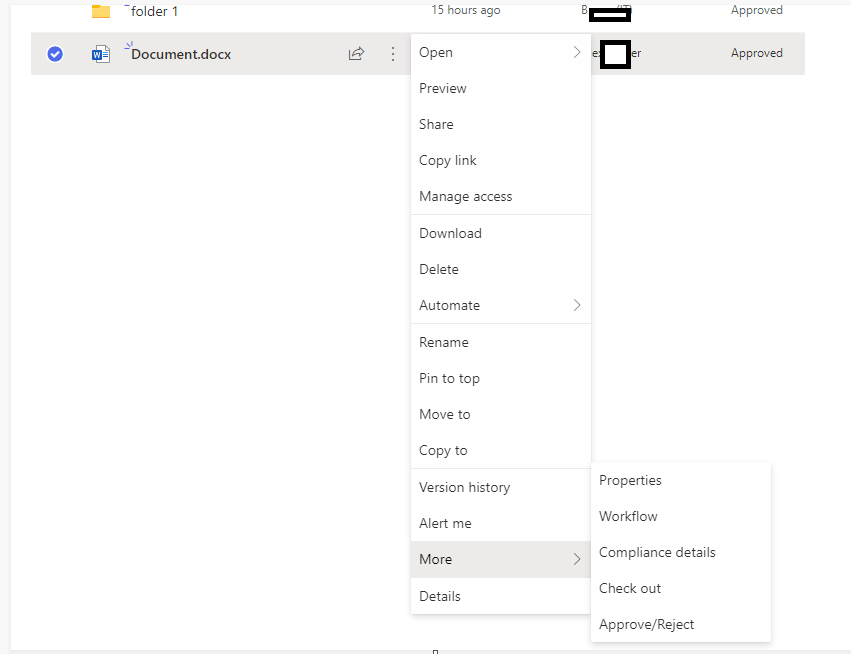This screenshot has height=654, width=851.
Task: Open Version history from the menu
Action: point(500,487)
